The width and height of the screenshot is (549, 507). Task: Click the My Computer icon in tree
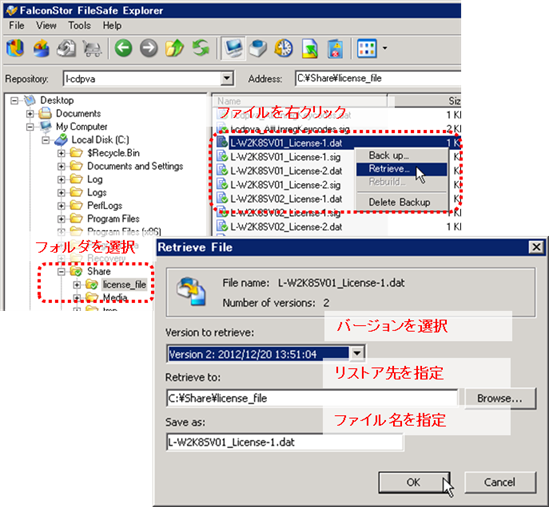tap(46, 126)
